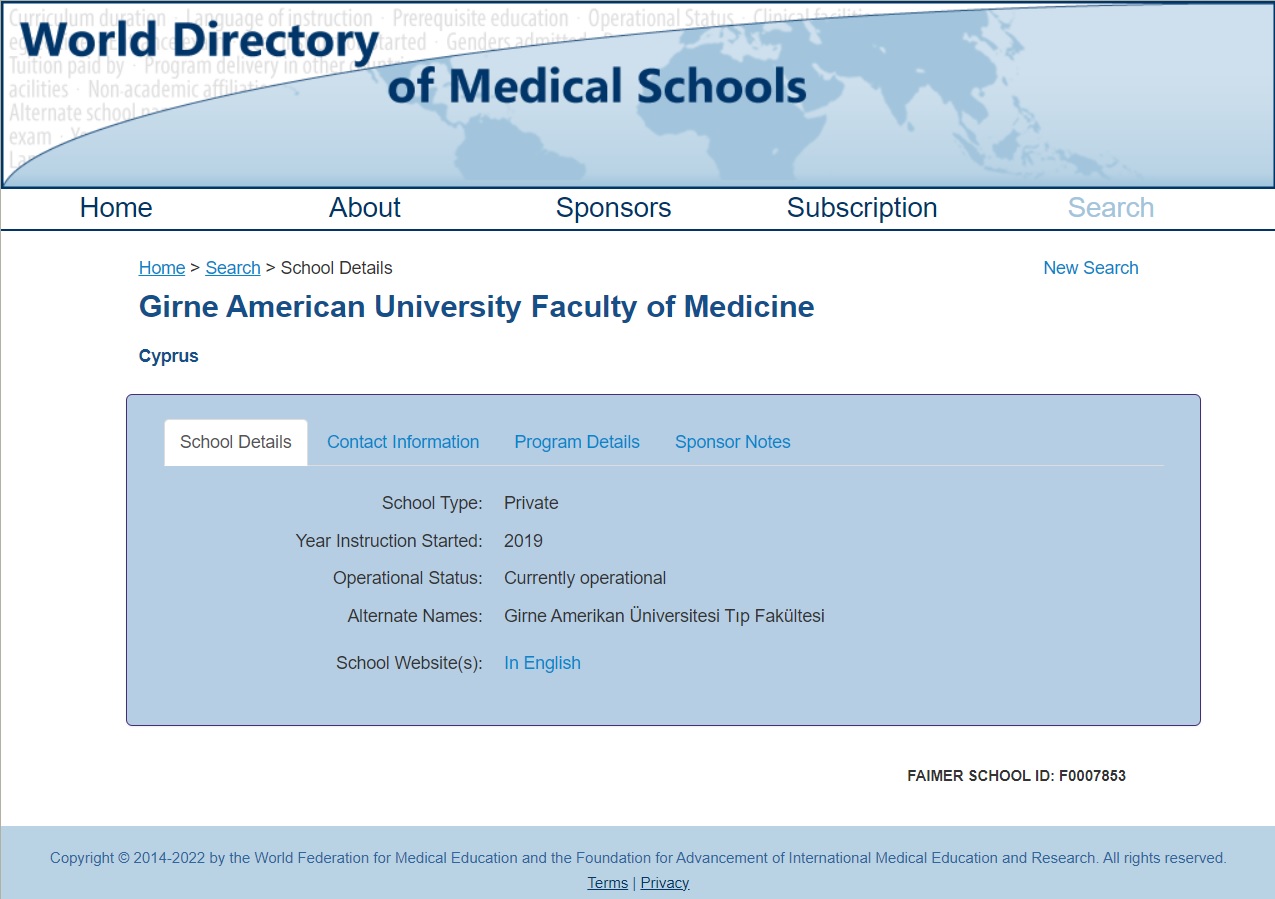Open the In English school website link
The width and height of the screenshot is (1275, 899).
542,663
